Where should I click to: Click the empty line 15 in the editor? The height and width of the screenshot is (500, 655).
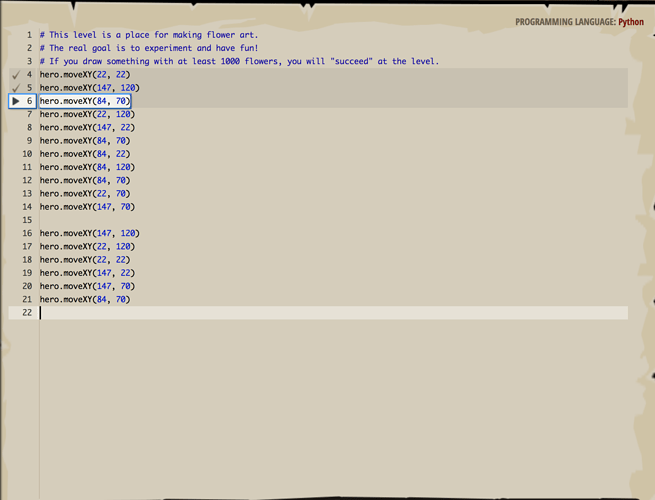pos(333,220)
